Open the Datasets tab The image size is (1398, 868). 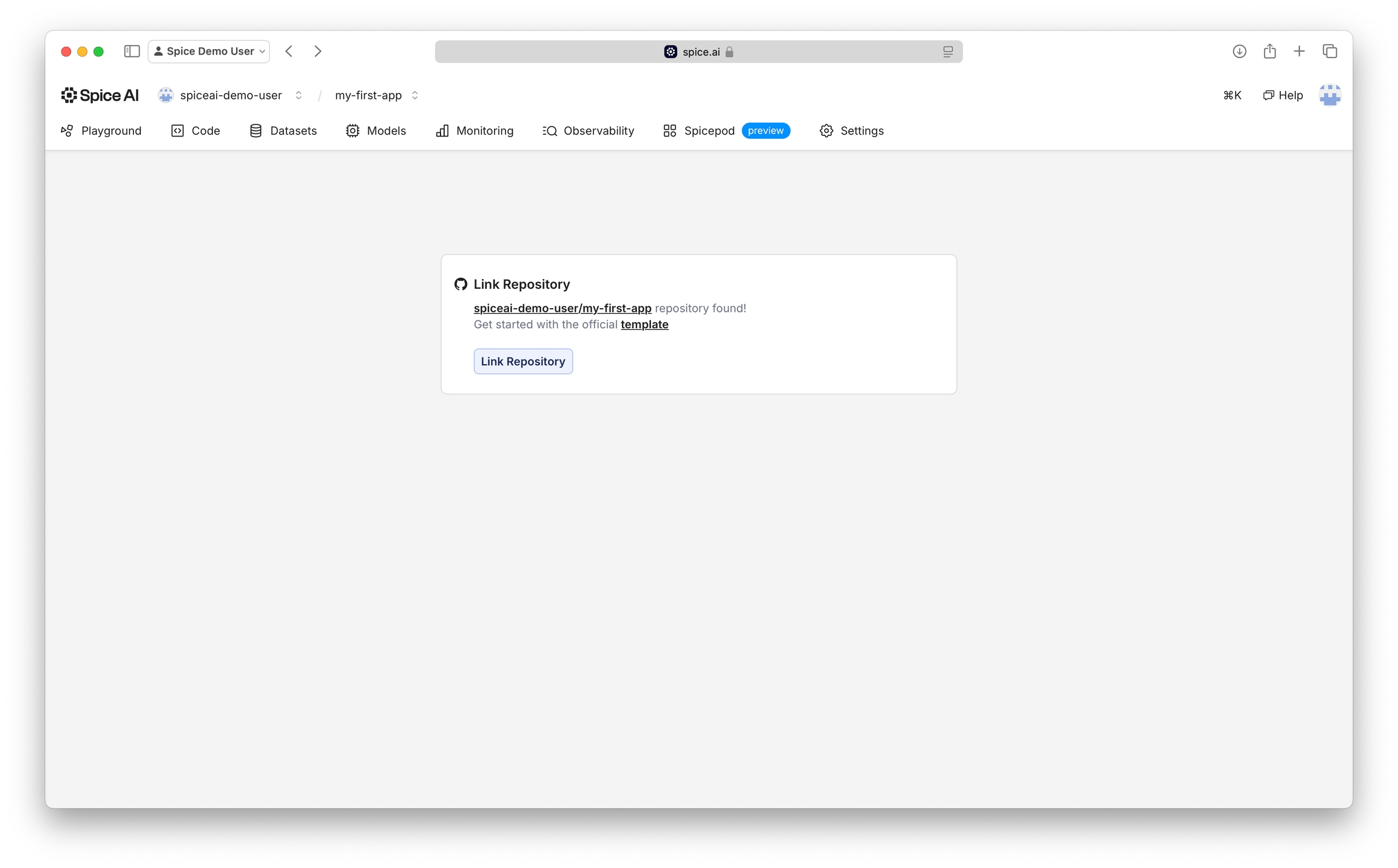point(283,131)
